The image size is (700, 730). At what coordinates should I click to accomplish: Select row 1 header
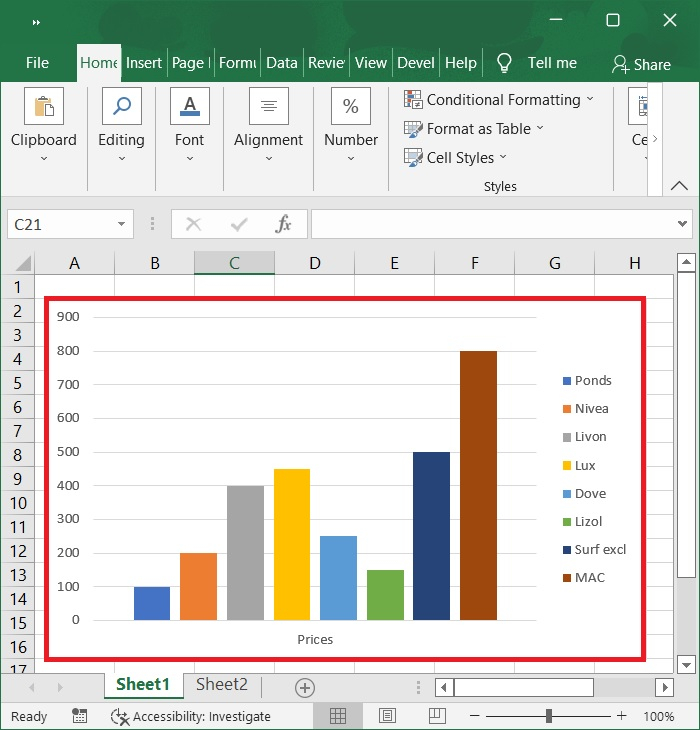(x=17, y=287)
